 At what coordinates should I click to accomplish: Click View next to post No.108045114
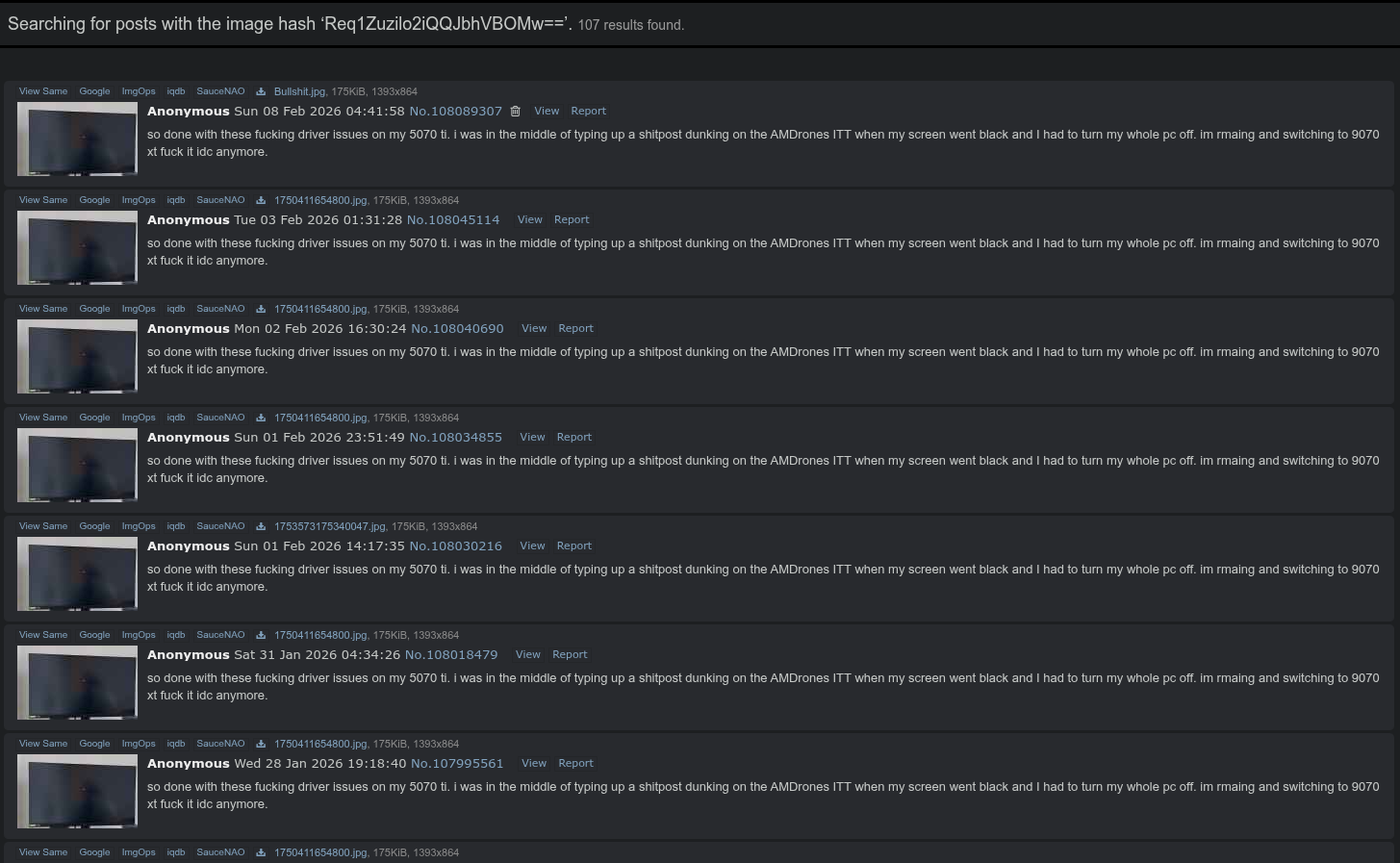(x=530, y=220)
